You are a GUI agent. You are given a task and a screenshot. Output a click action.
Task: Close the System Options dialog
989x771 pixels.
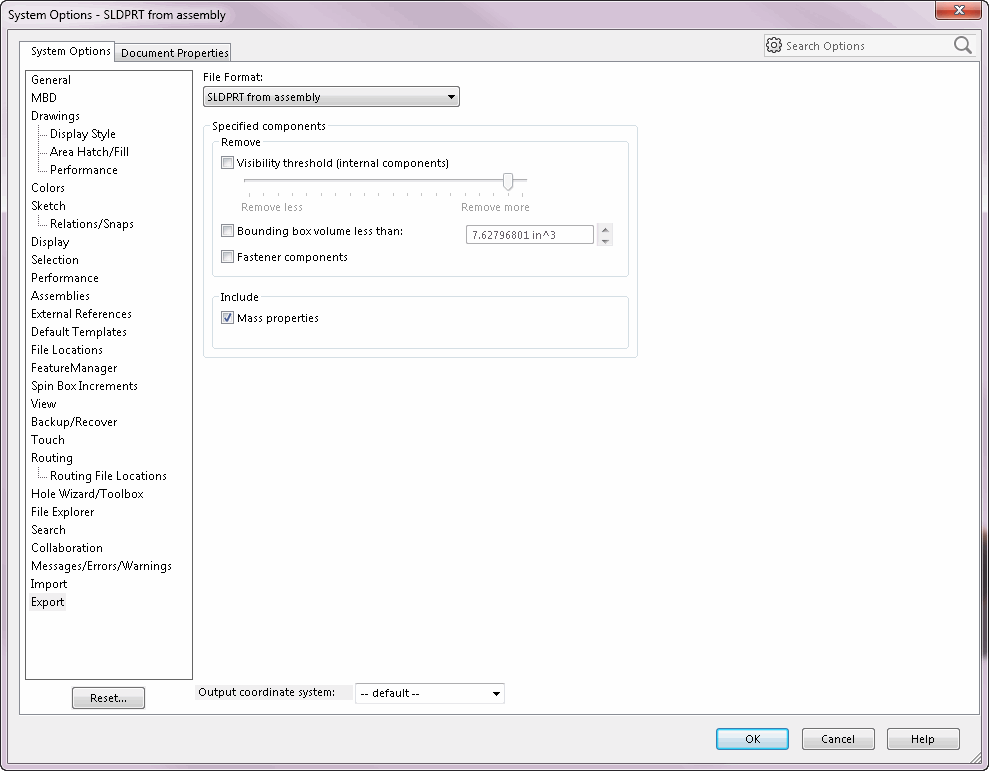click(958, 10)
